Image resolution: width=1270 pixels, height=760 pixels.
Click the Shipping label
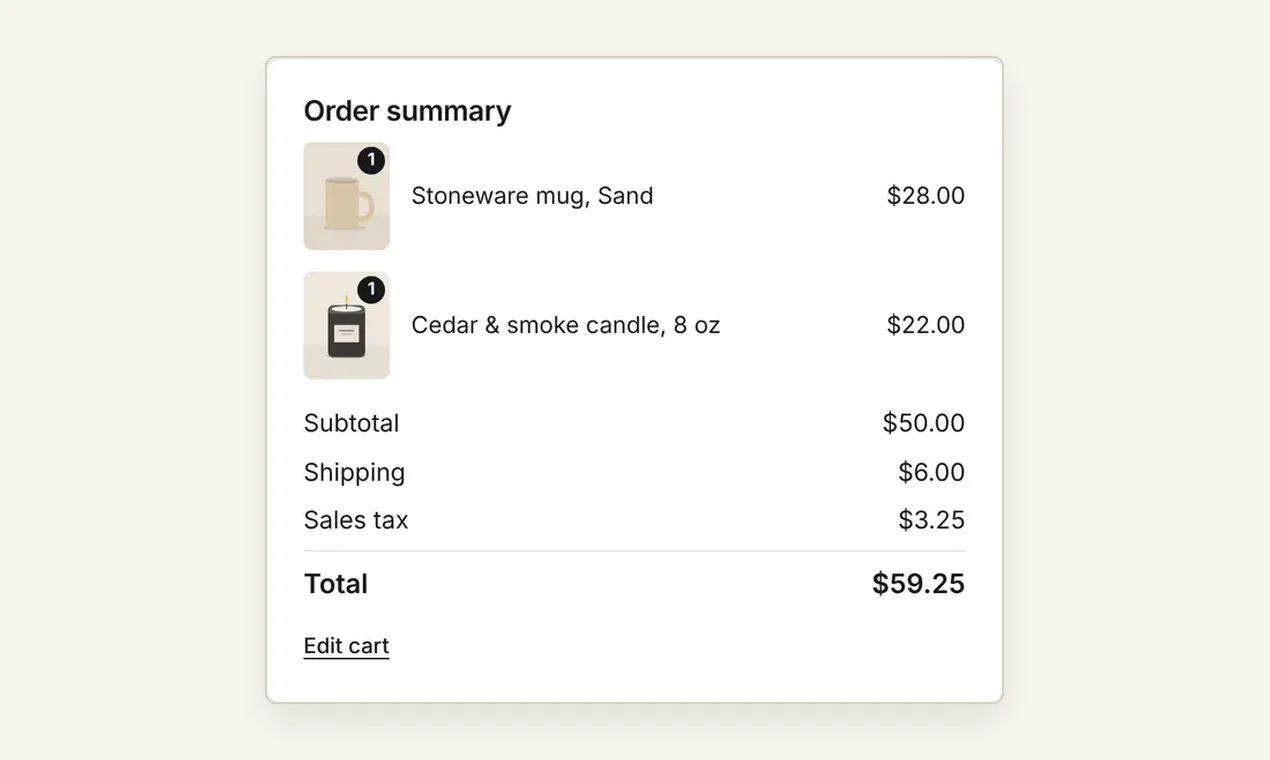click(354, 472)
